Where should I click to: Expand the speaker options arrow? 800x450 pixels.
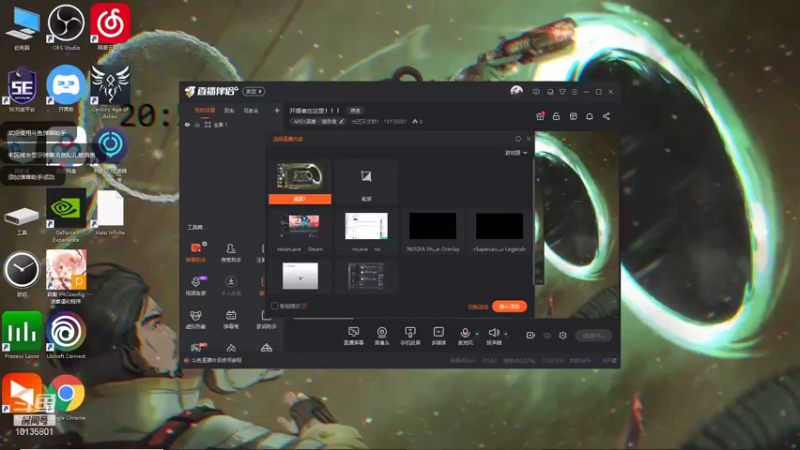click(x=506, y=334)
